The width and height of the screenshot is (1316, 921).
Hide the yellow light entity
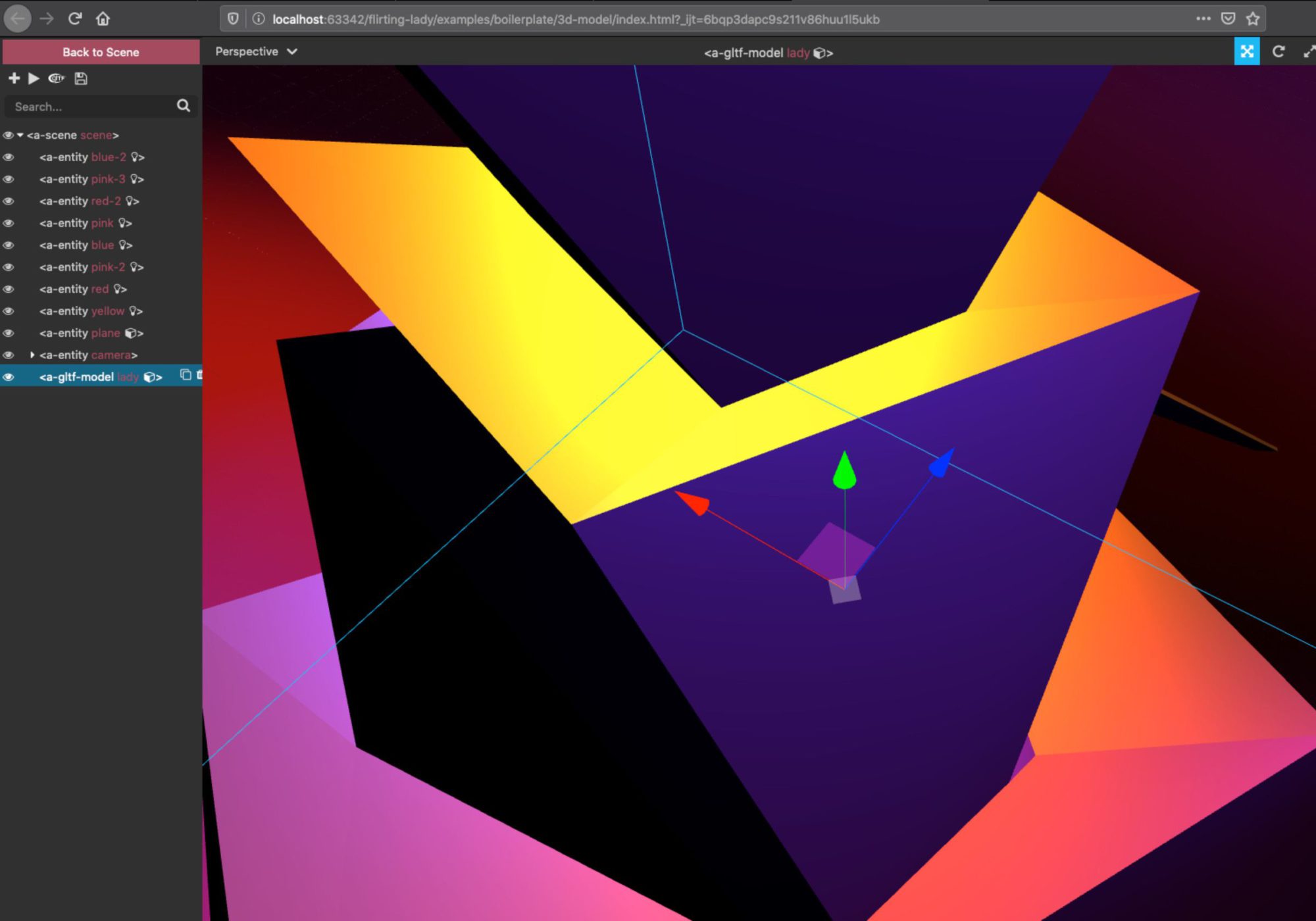(x=9, y=311)
